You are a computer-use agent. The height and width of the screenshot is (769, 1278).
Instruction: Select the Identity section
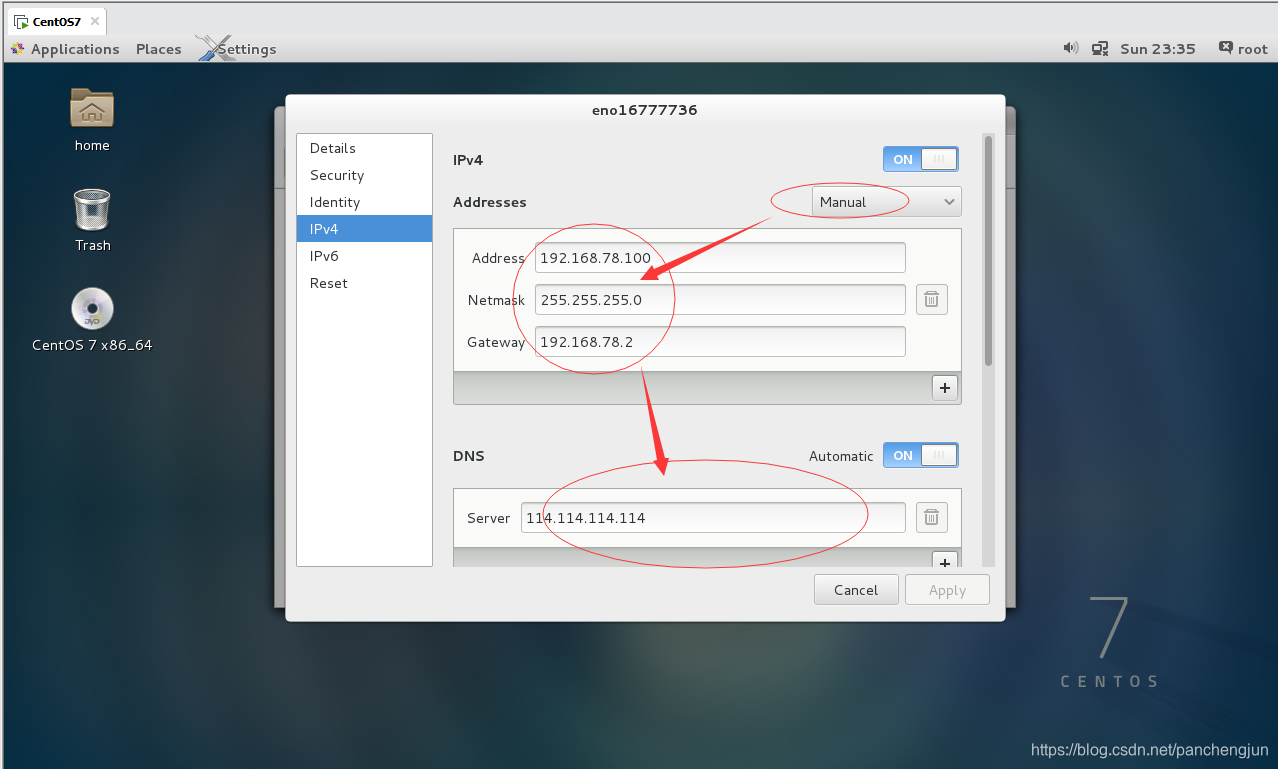click(x=364, y=202)
